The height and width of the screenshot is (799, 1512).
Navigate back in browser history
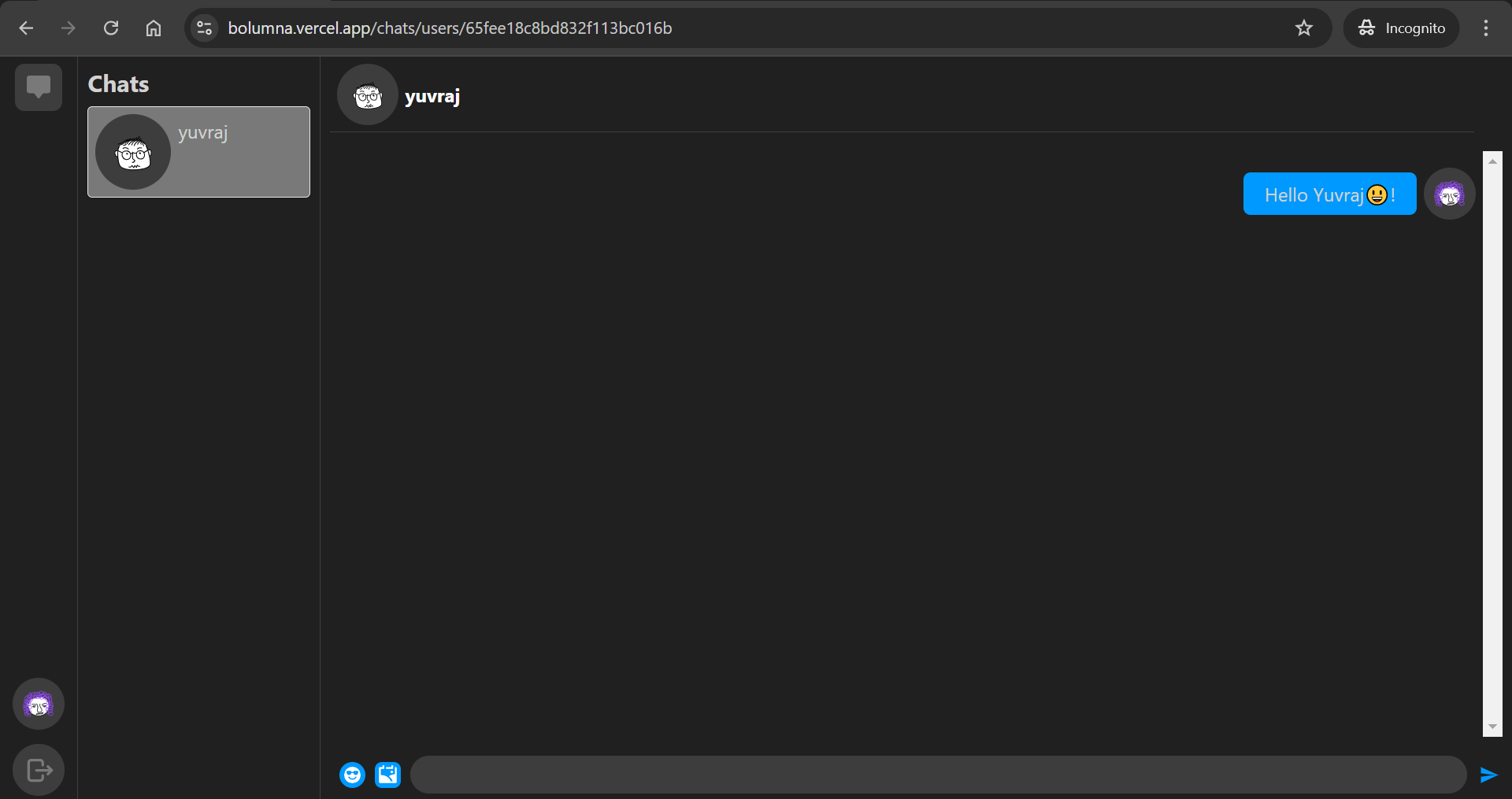point(26,28)
